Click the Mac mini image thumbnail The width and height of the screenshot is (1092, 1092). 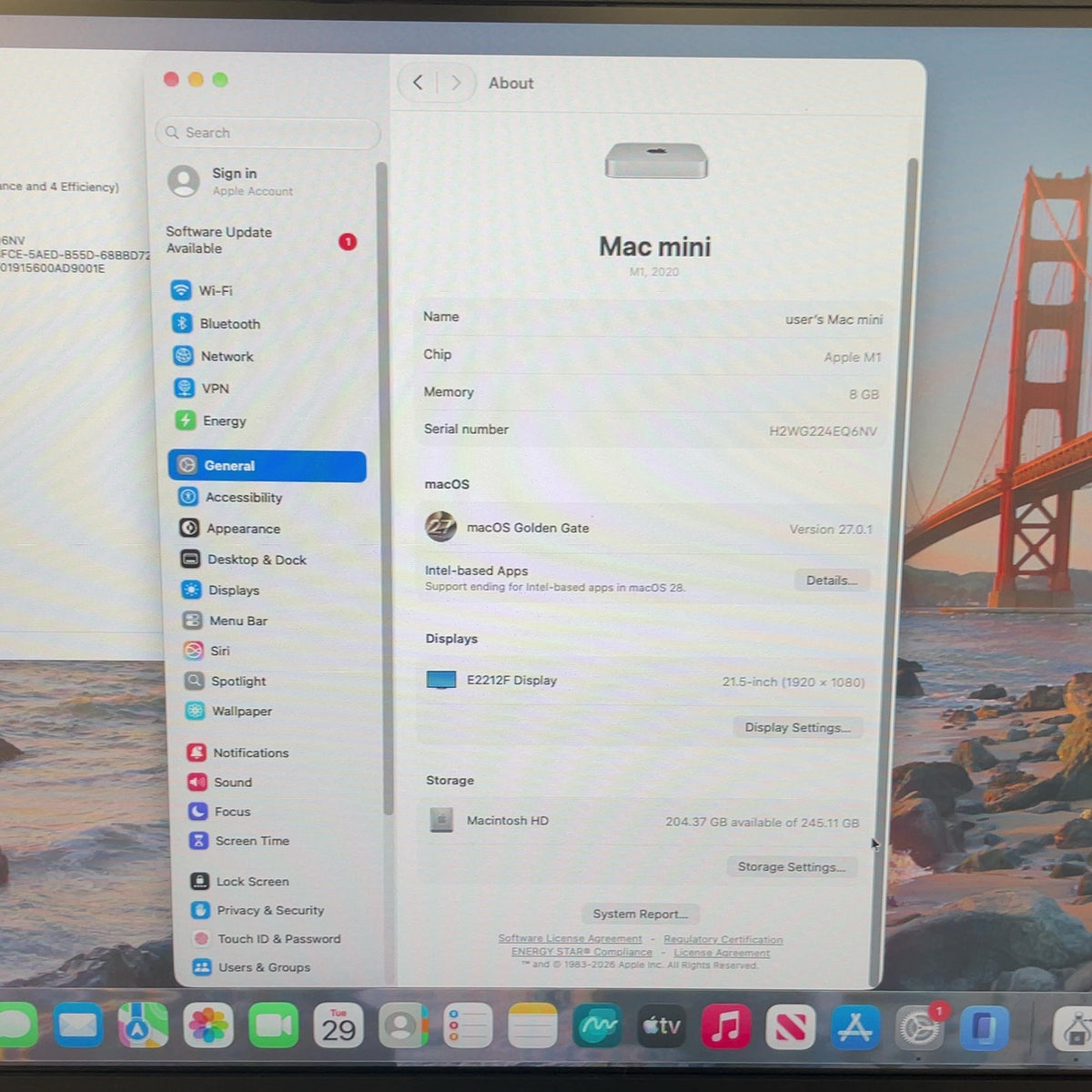pyautogui.click(x=656, y=160)
